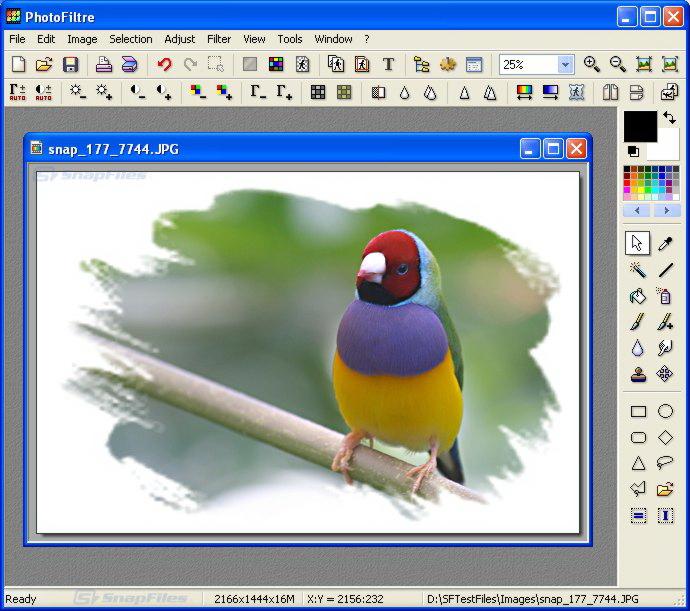Open the Edit menu
This screenshot has height=611, width=690.
pos(46,39)
